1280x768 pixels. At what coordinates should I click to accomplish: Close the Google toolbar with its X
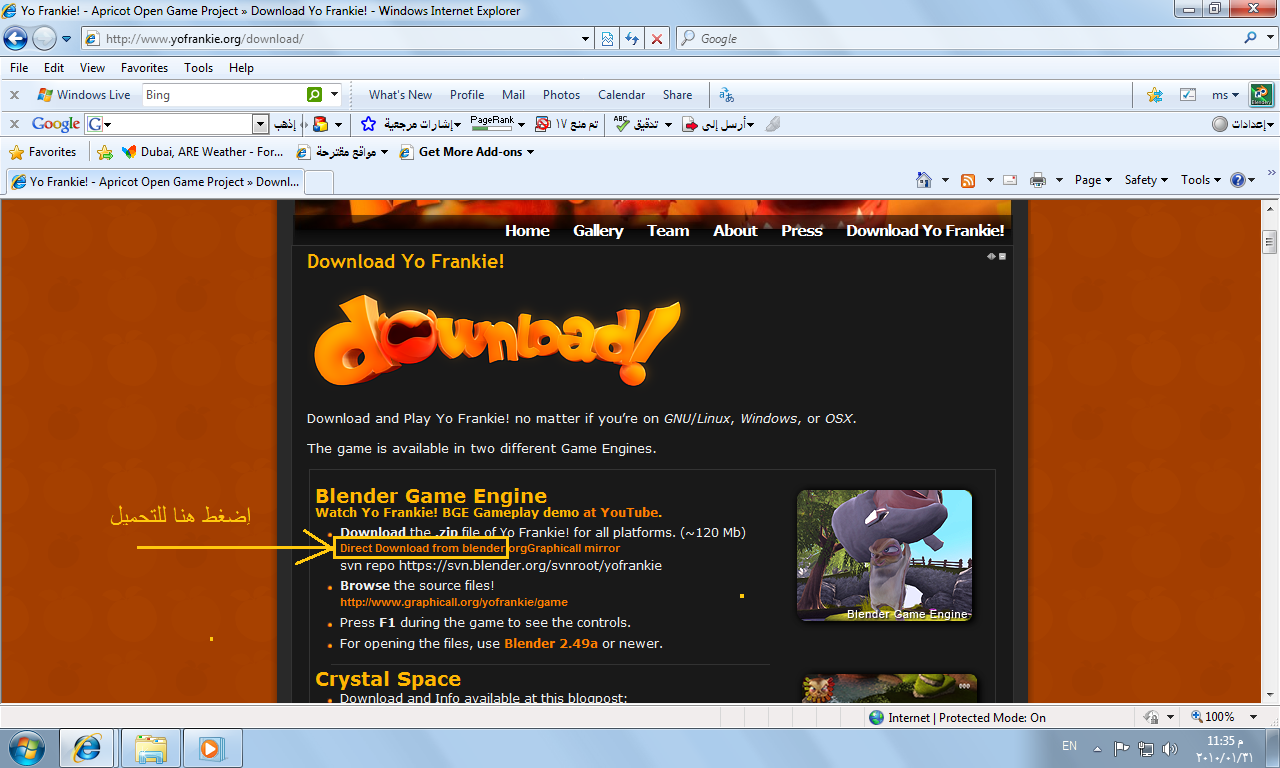(x=14, y=124)
